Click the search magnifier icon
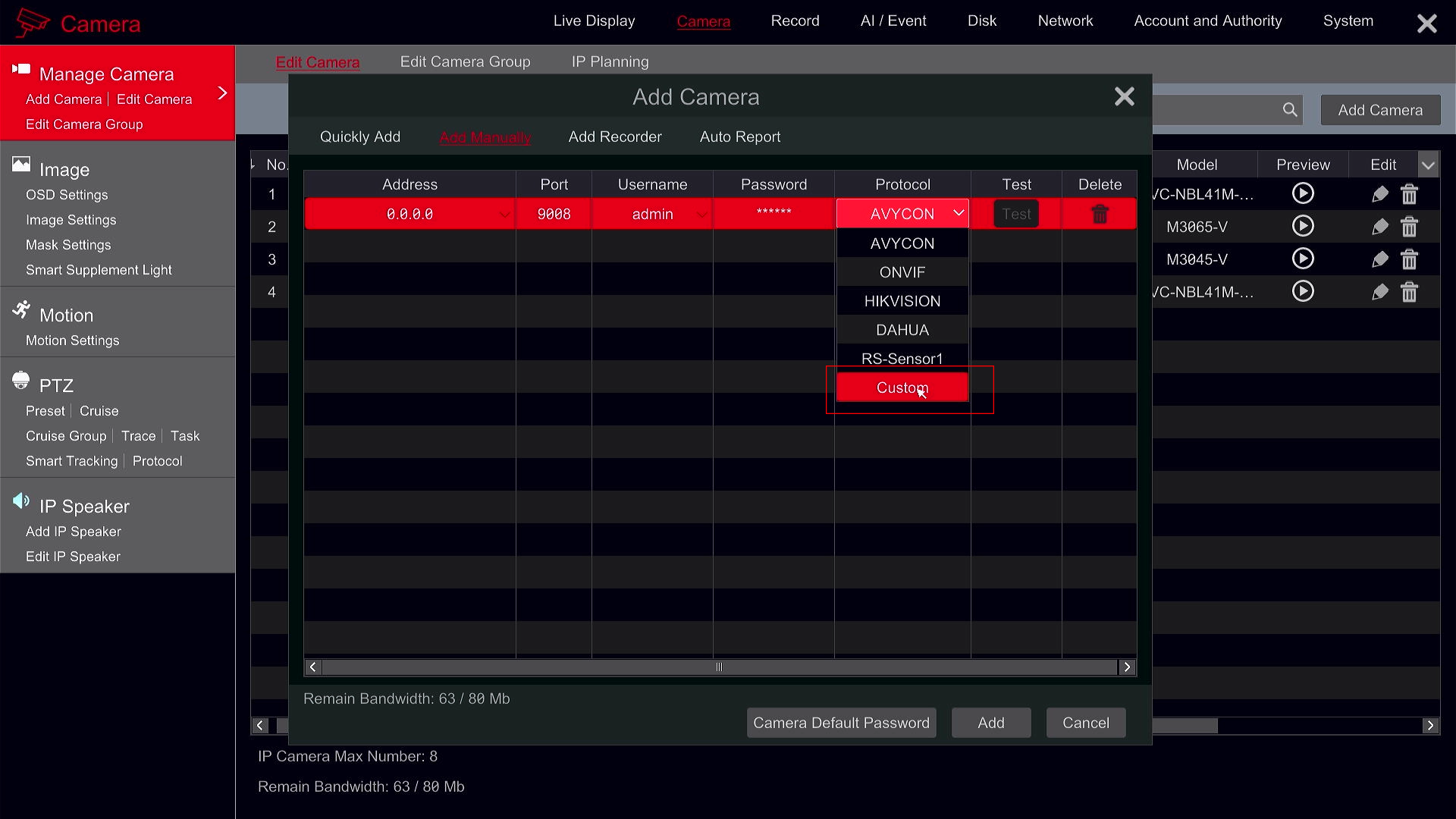Screen dimensions: 1456x819 click(x=1289, y=110)
